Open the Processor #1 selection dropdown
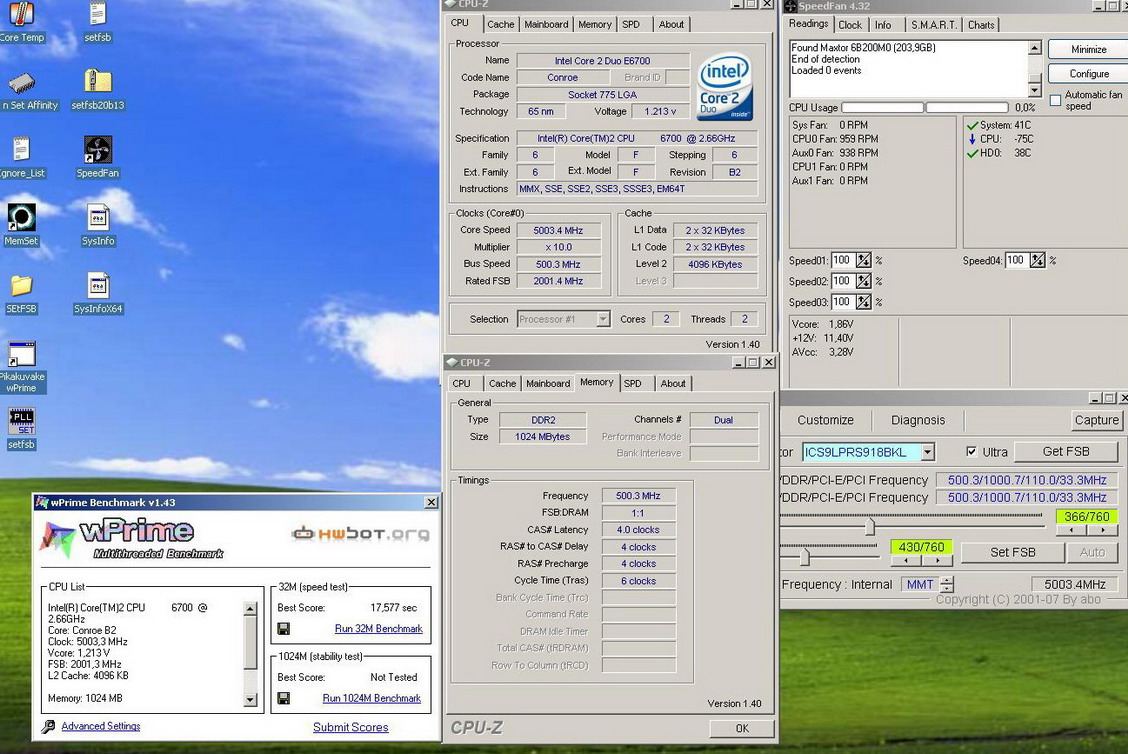The image size is (1128, 754). click(603, 319)
